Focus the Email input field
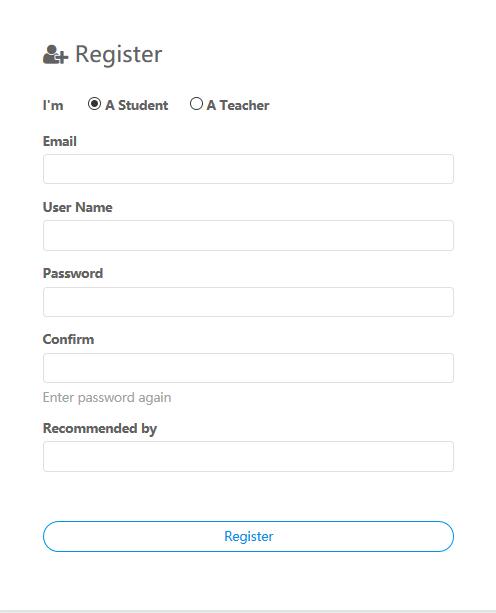 click(x=248, y=169)
